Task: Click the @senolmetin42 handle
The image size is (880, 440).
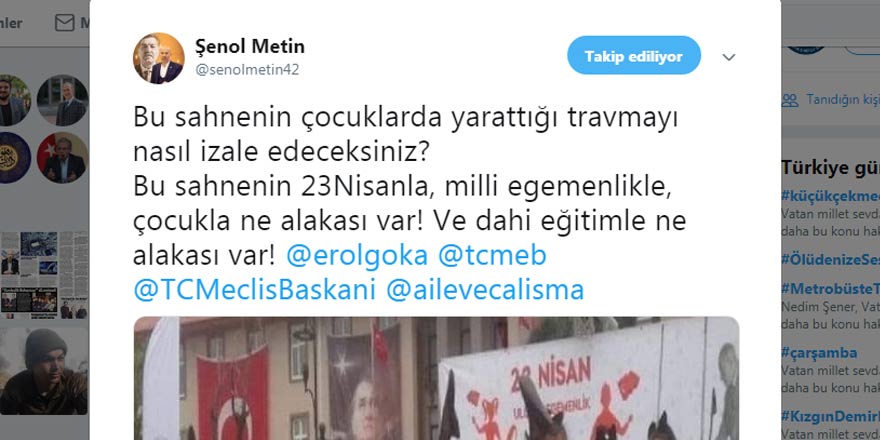Action: point(247,70)
